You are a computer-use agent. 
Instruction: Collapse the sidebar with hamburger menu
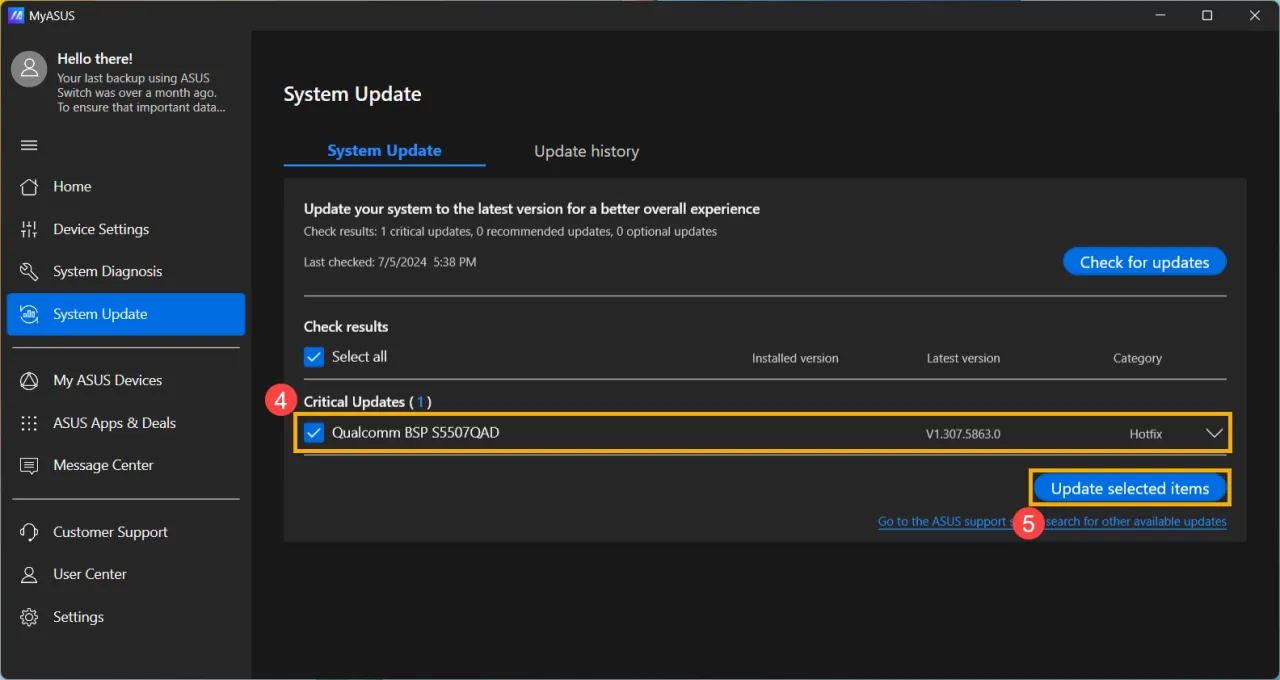[29, 145]
